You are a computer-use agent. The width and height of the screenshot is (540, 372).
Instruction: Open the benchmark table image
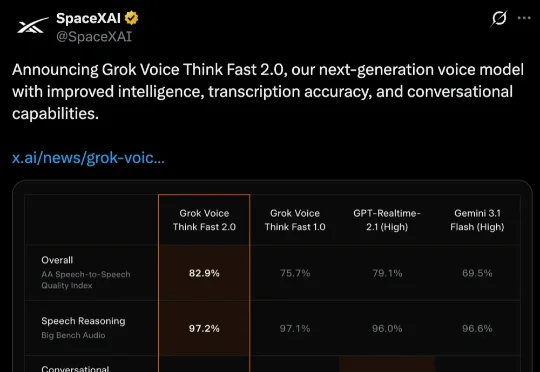coord(272,276)
